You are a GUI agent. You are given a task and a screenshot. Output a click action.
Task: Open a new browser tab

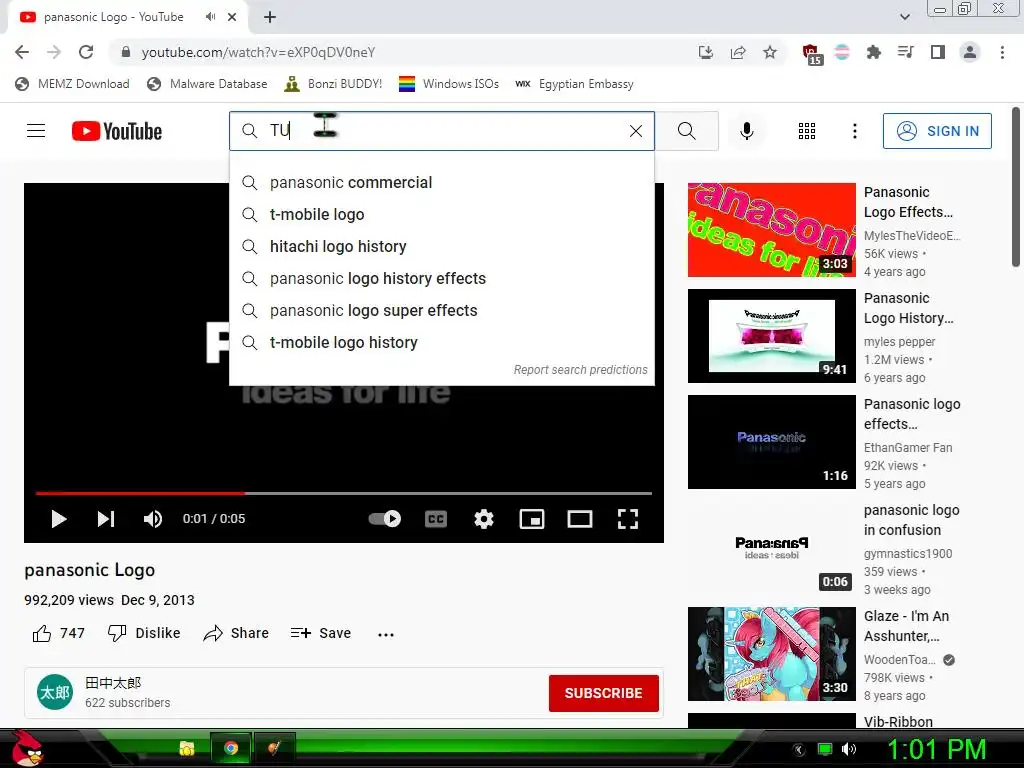(270, 17)
